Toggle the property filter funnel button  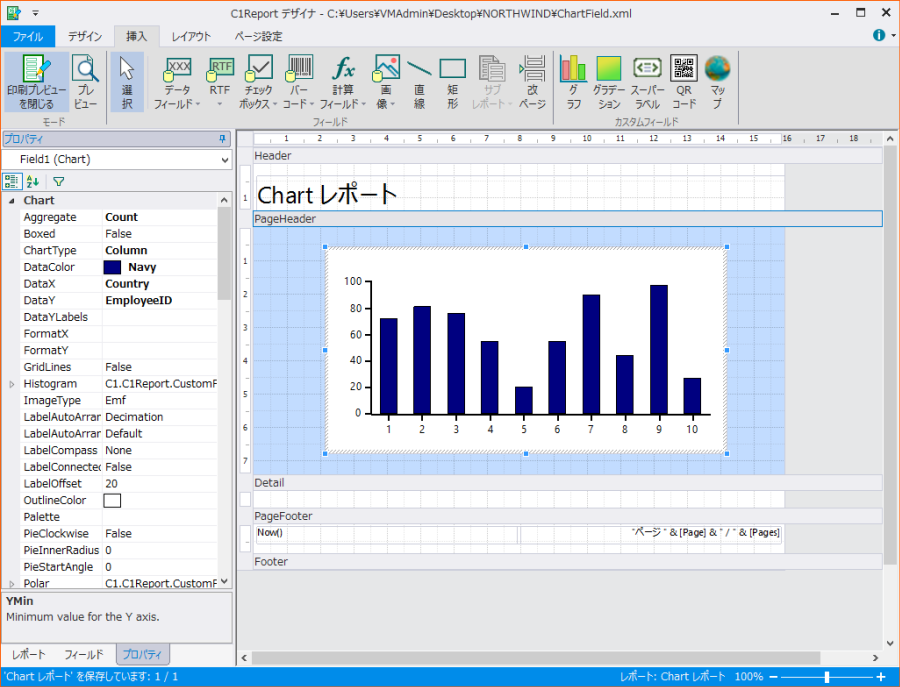click(58, 181)
